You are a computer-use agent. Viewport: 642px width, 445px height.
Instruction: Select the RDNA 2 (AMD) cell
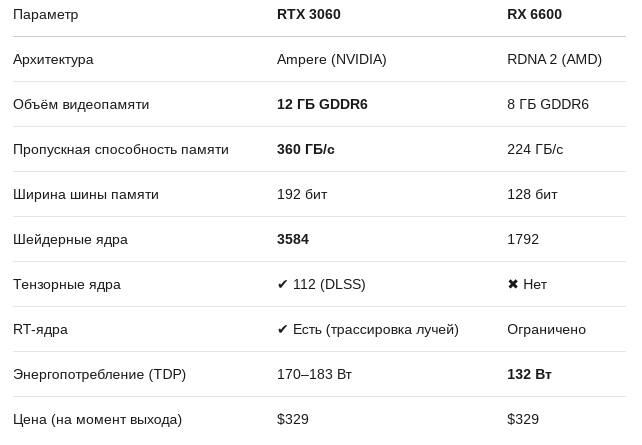pyautogui.click(x=554, y=60)
